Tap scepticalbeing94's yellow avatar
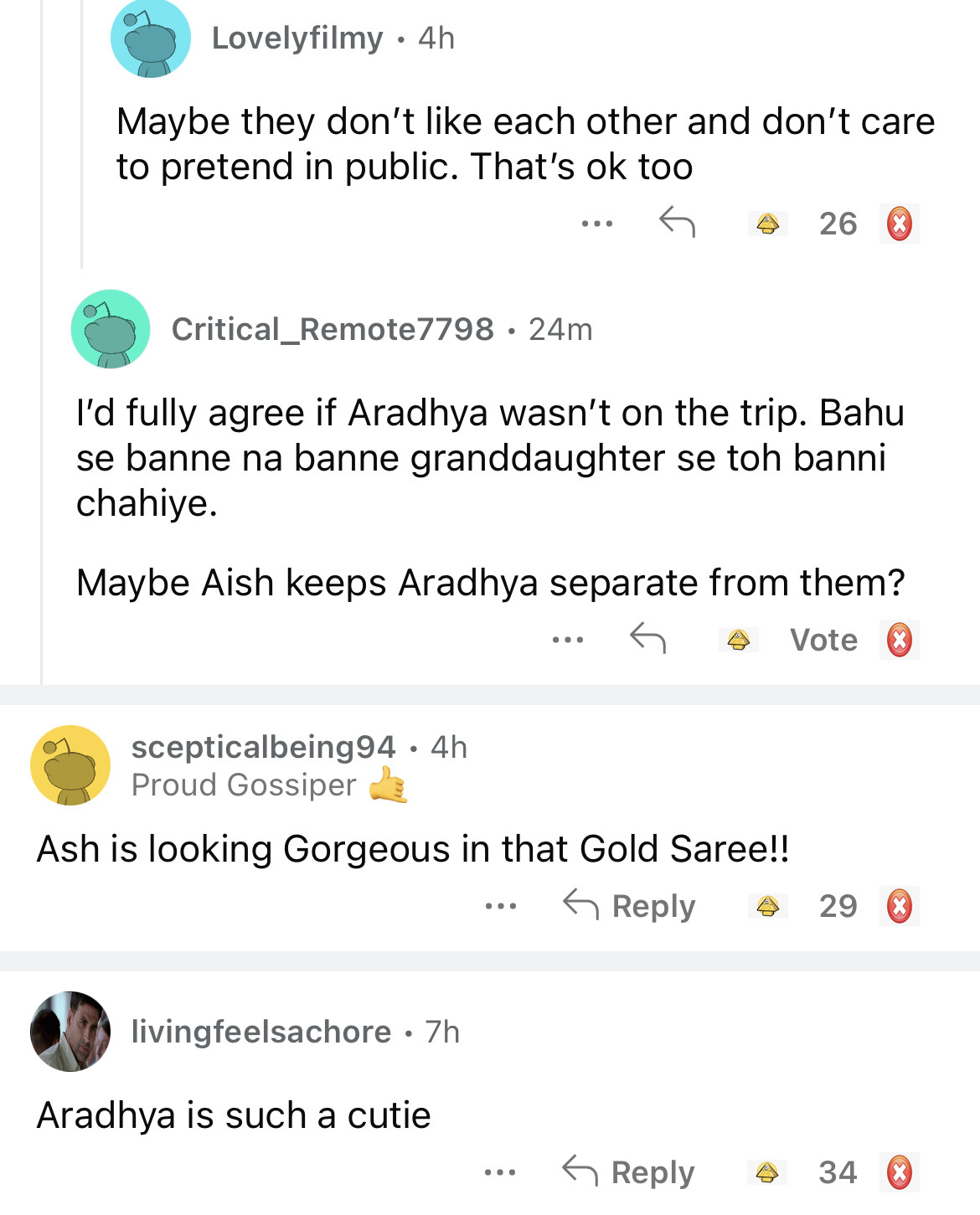The width and height of the screenshot is (980, 1215). (70, 765)
